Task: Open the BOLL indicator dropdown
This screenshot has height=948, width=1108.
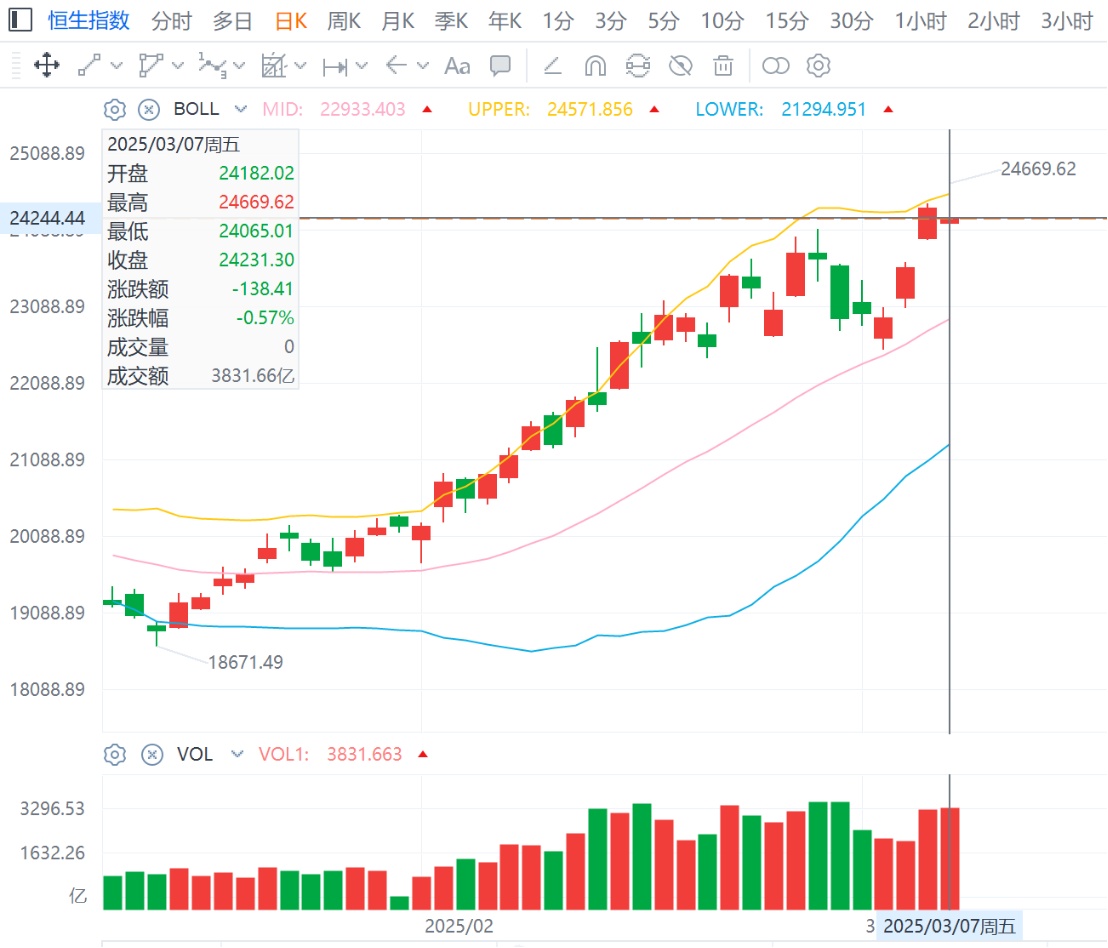Action: 241,109
